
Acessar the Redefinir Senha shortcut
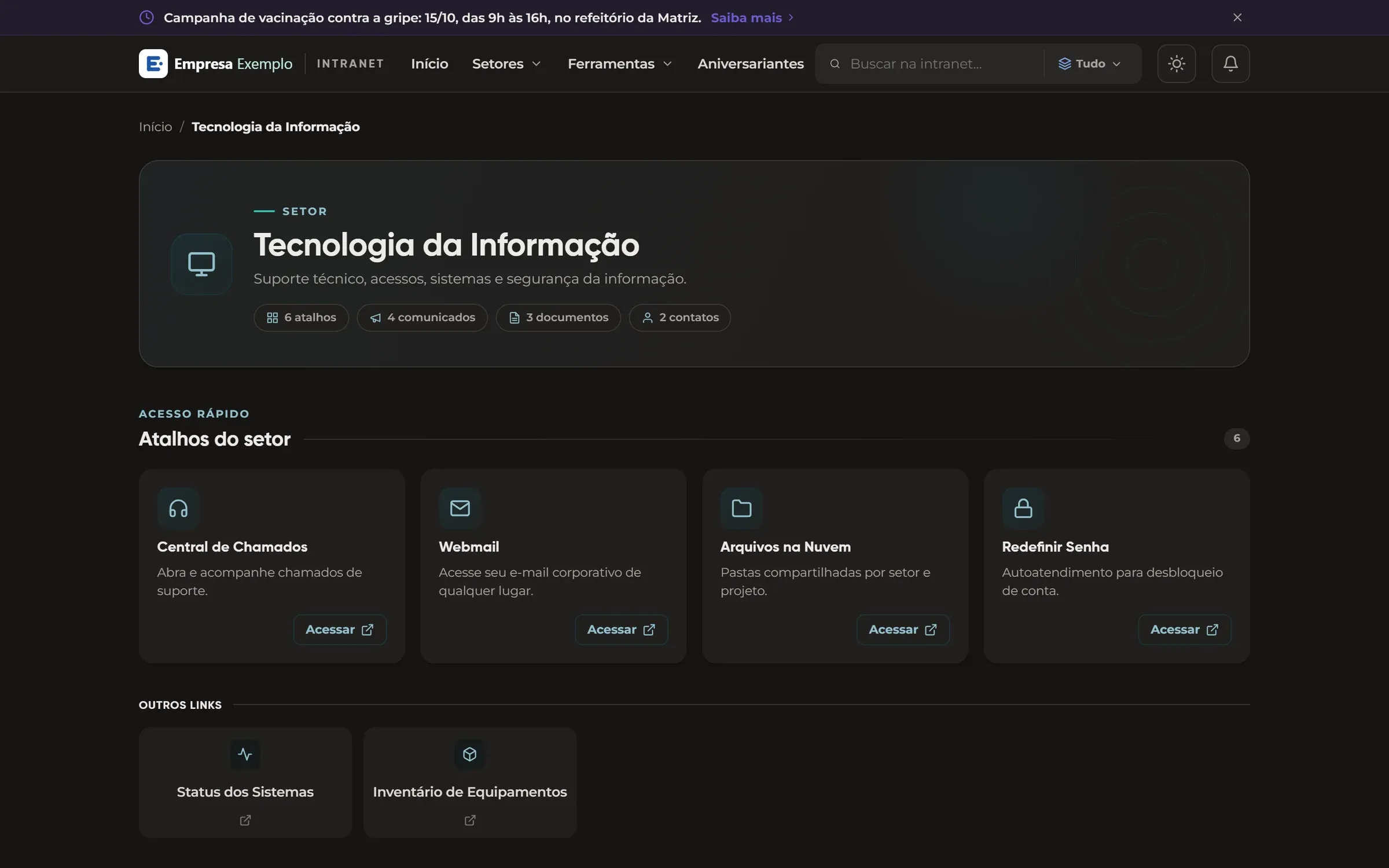[1184, 630]
